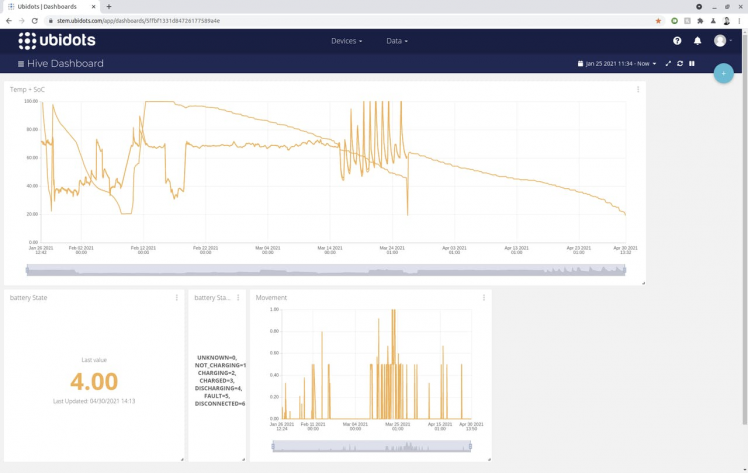This screenshot has height=473, width=748.
Task: Click the fullscreen expand dashboard icon
Action: click(x=668, y=64)
